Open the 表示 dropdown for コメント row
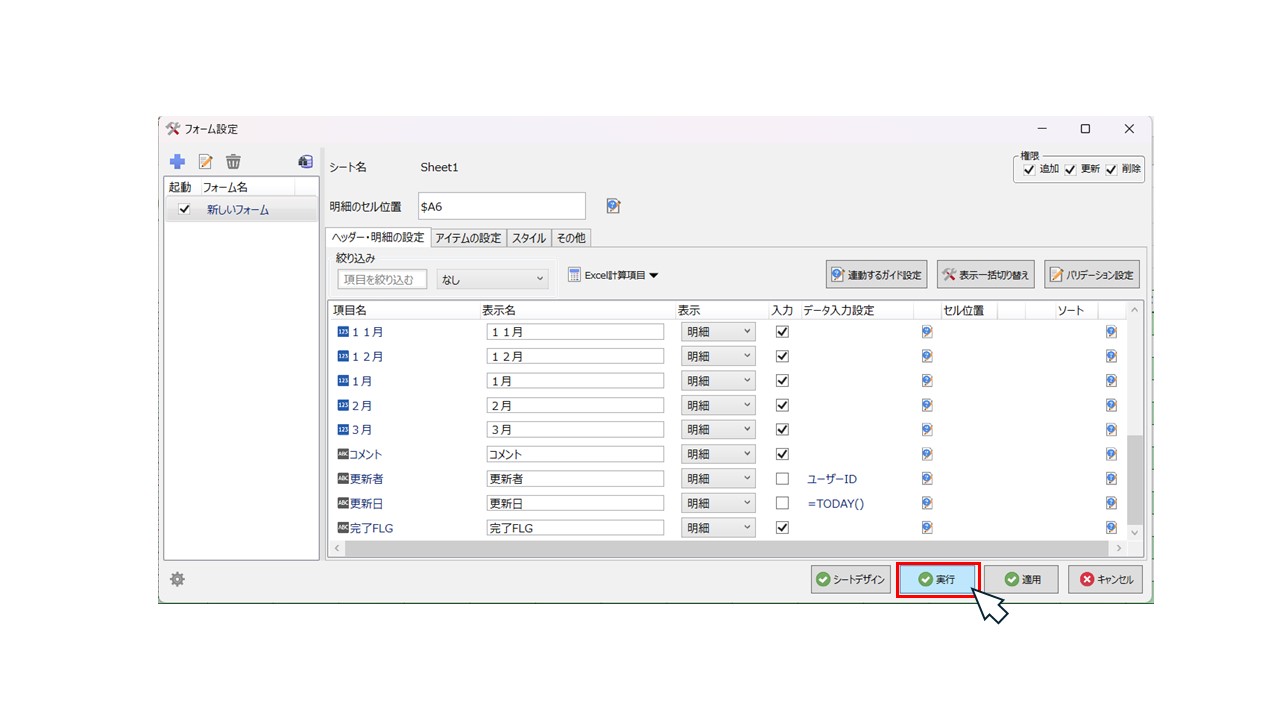This screenshot has width=1280, height=720. click(x=718, y=454)
